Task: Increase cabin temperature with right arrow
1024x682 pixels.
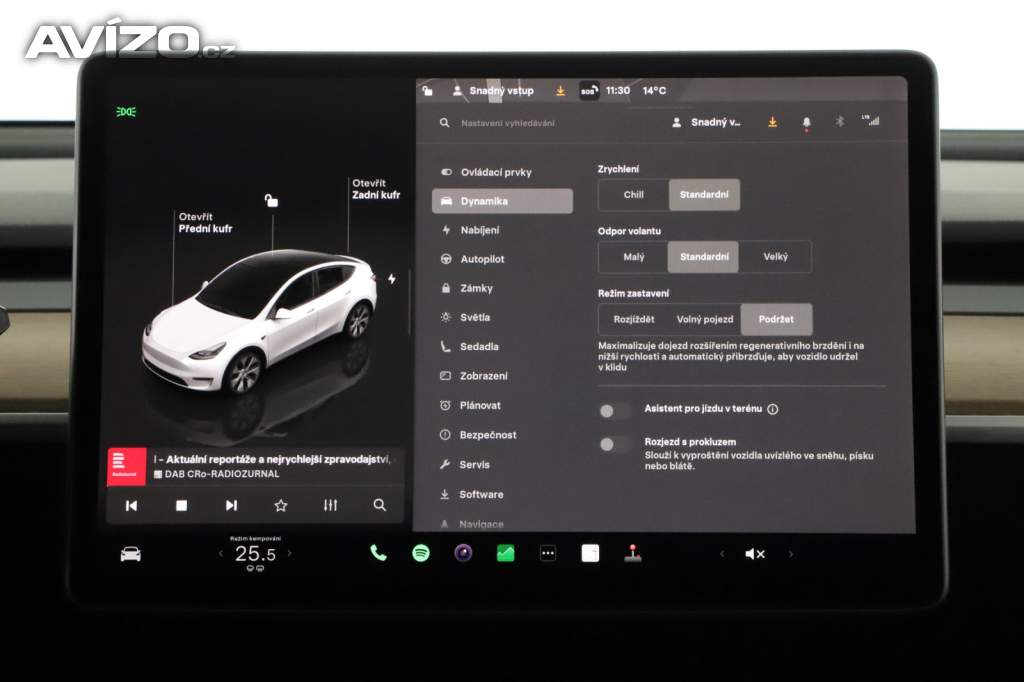Action: (290, 553)
